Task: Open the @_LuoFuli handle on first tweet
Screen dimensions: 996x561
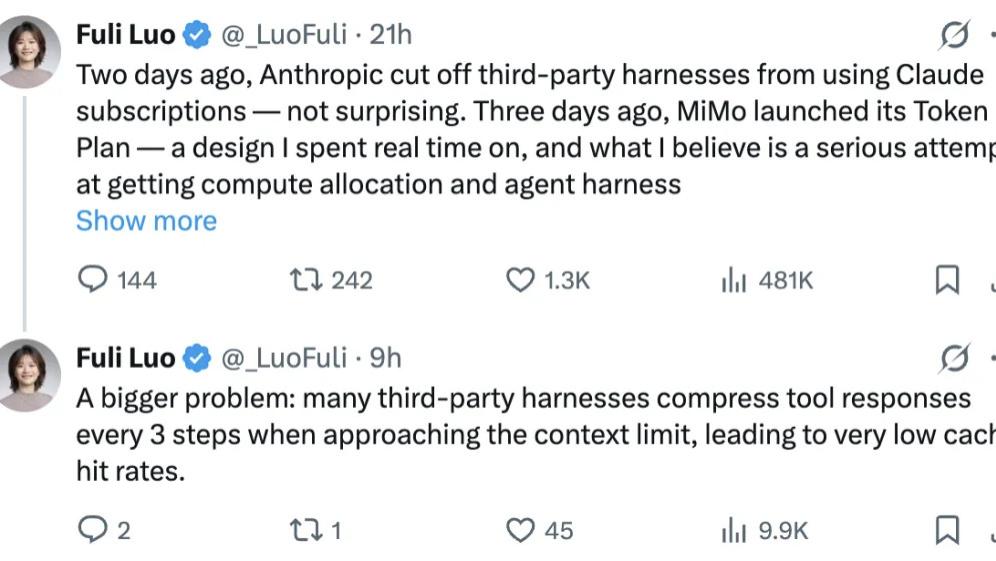Action: pyautogui.click(x=283, y=35)
